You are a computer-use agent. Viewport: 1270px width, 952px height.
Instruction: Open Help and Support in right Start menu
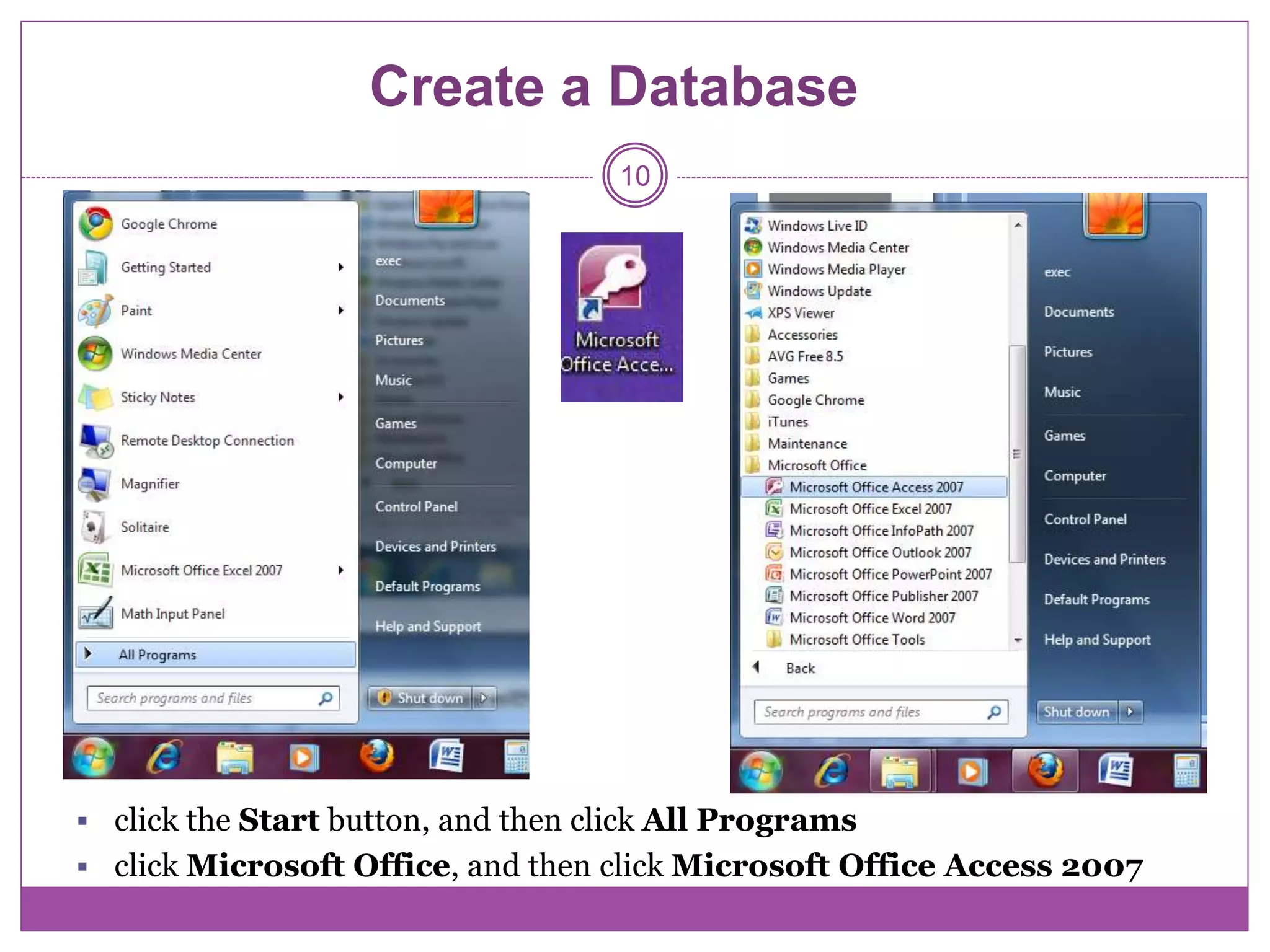pos(1097,640)
